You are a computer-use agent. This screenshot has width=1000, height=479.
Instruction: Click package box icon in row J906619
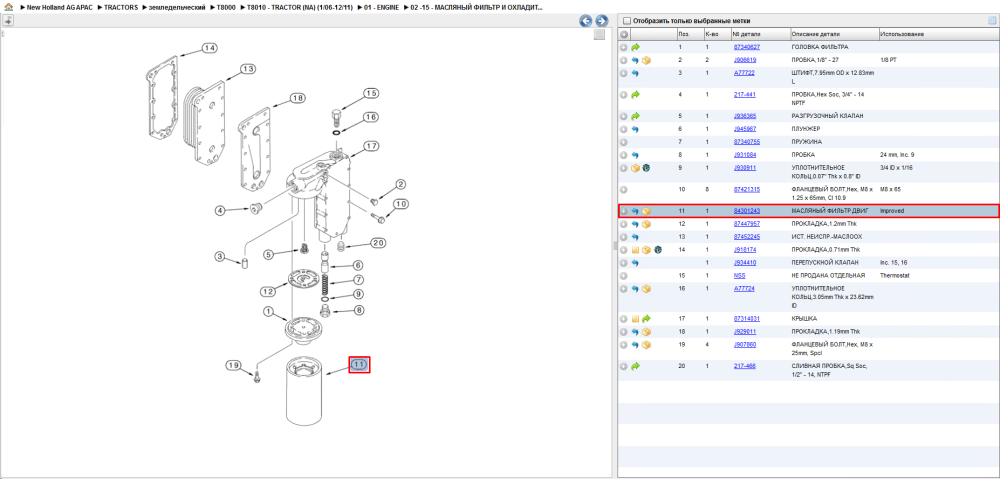[x=646, y=60]
